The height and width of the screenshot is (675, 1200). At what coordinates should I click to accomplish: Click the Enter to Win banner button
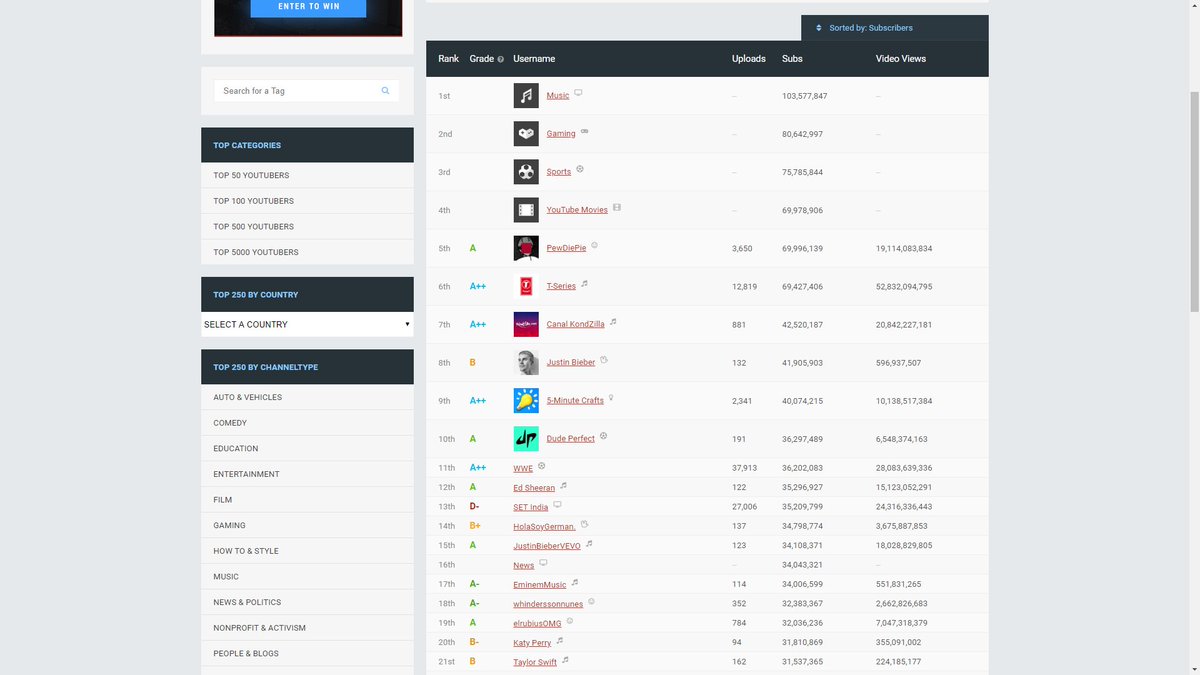coord(308,7)
